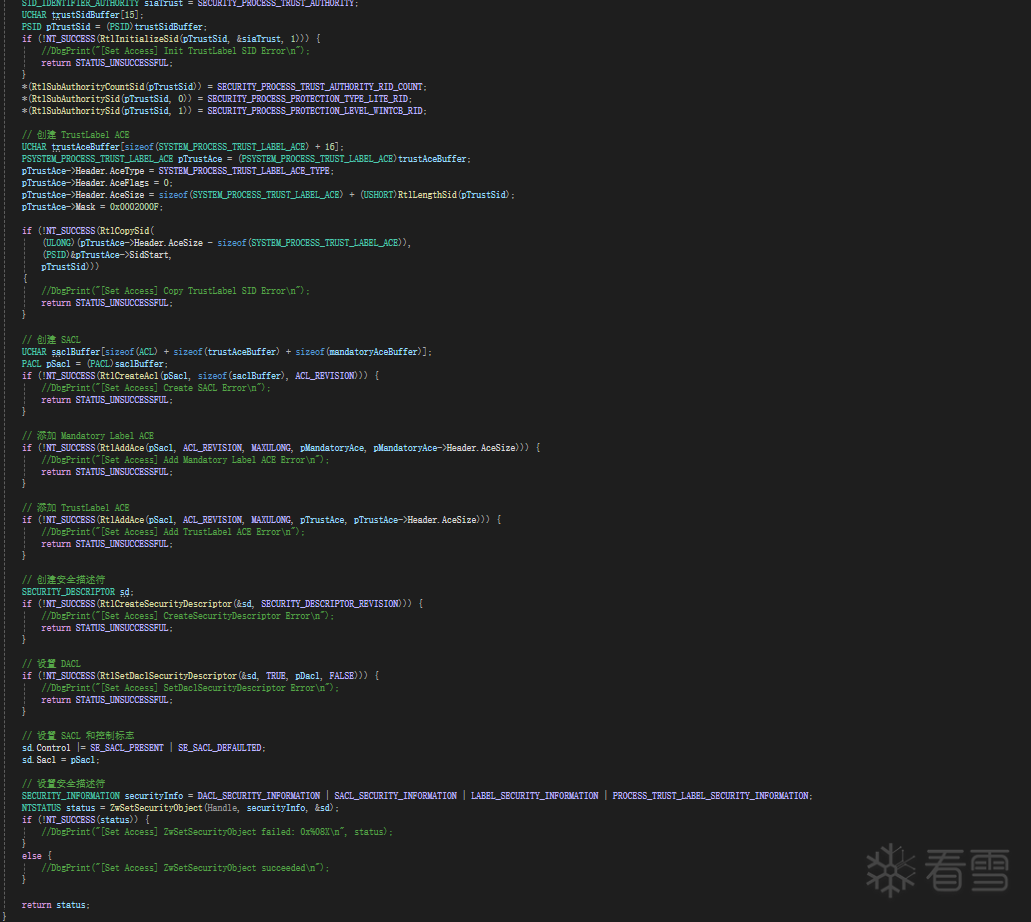Click the 'Header.AceFlags = 0;' line
1031x922 pixels.
click(97, 183)
